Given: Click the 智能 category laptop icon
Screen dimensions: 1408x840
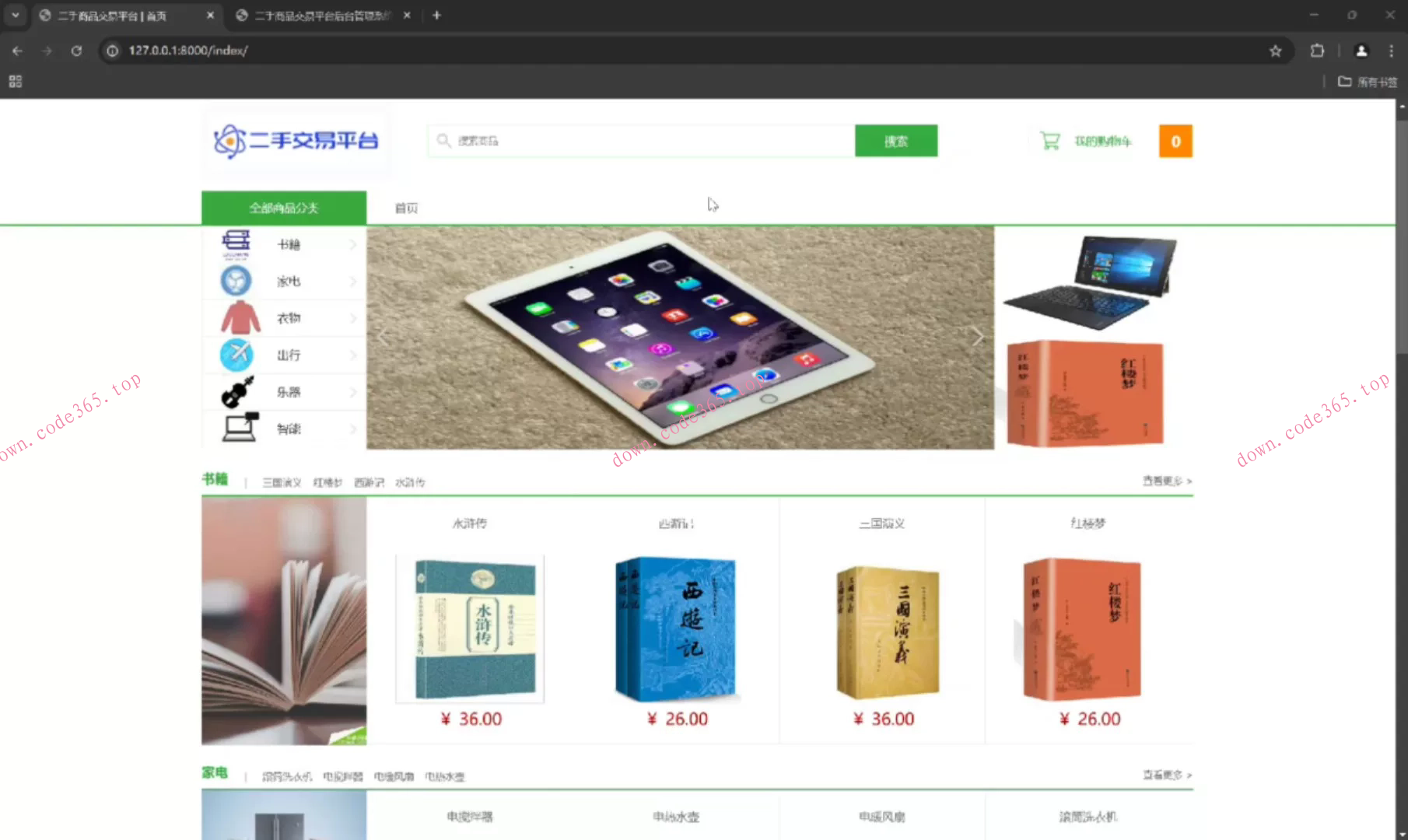Looking at the screenshot, I should 240,428.
